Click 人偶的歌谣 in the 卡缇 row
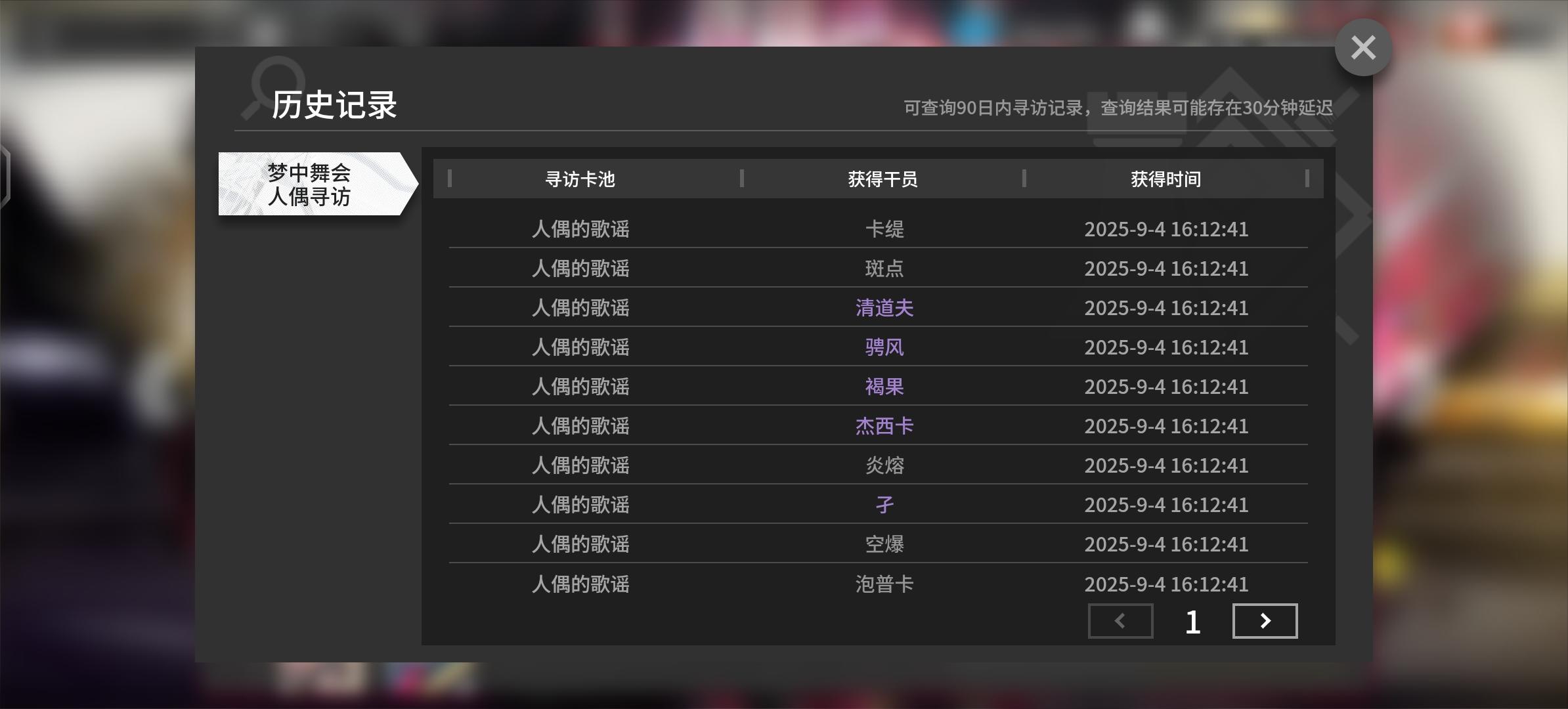The height and width of the screenshot is (709, 1568). 580,229
